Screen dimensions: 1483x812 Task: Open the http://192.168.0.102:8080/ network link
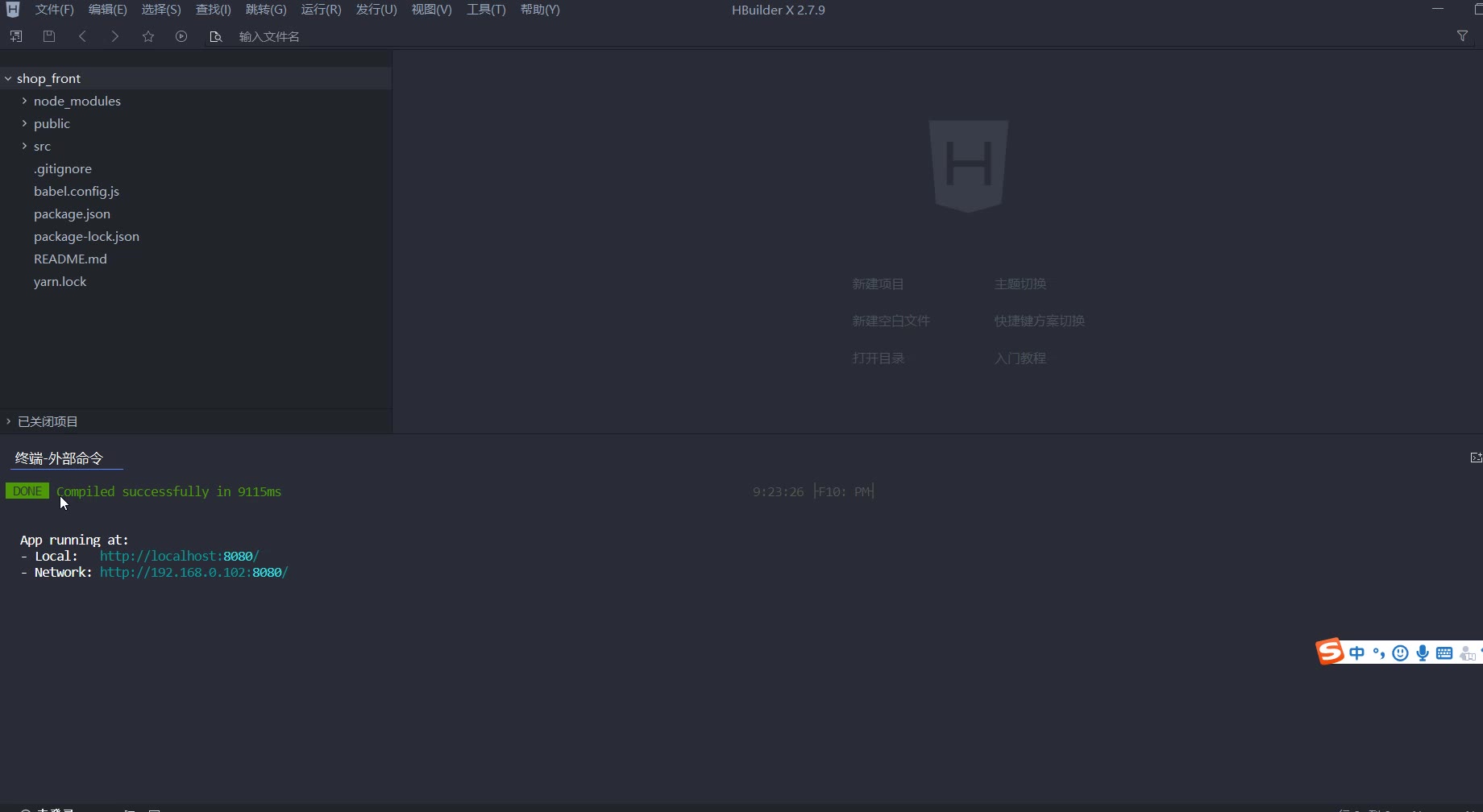(193, 572)
